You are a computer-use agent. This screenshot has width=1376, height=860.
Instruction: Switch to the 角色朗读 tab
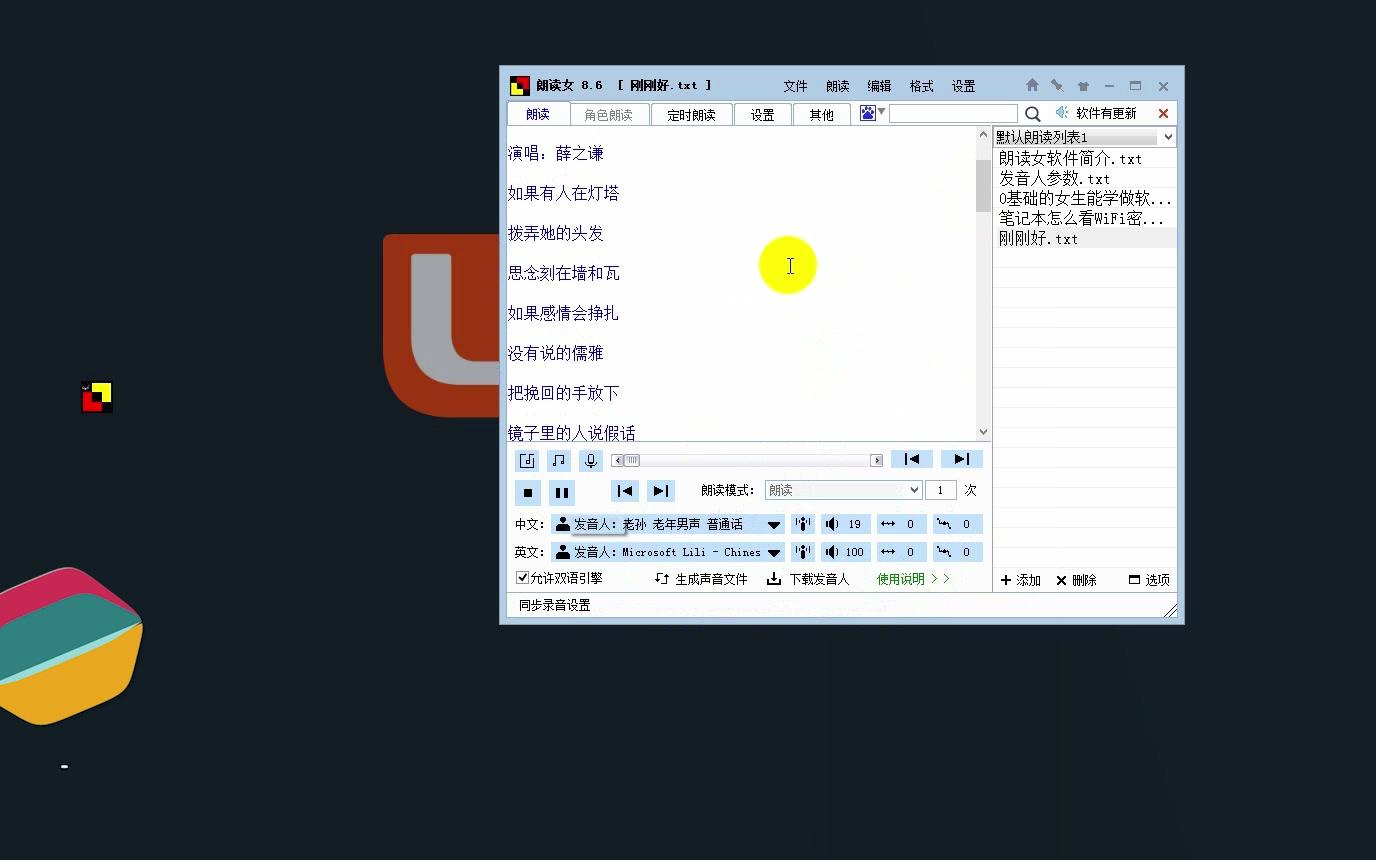click(x=609, y=114)
